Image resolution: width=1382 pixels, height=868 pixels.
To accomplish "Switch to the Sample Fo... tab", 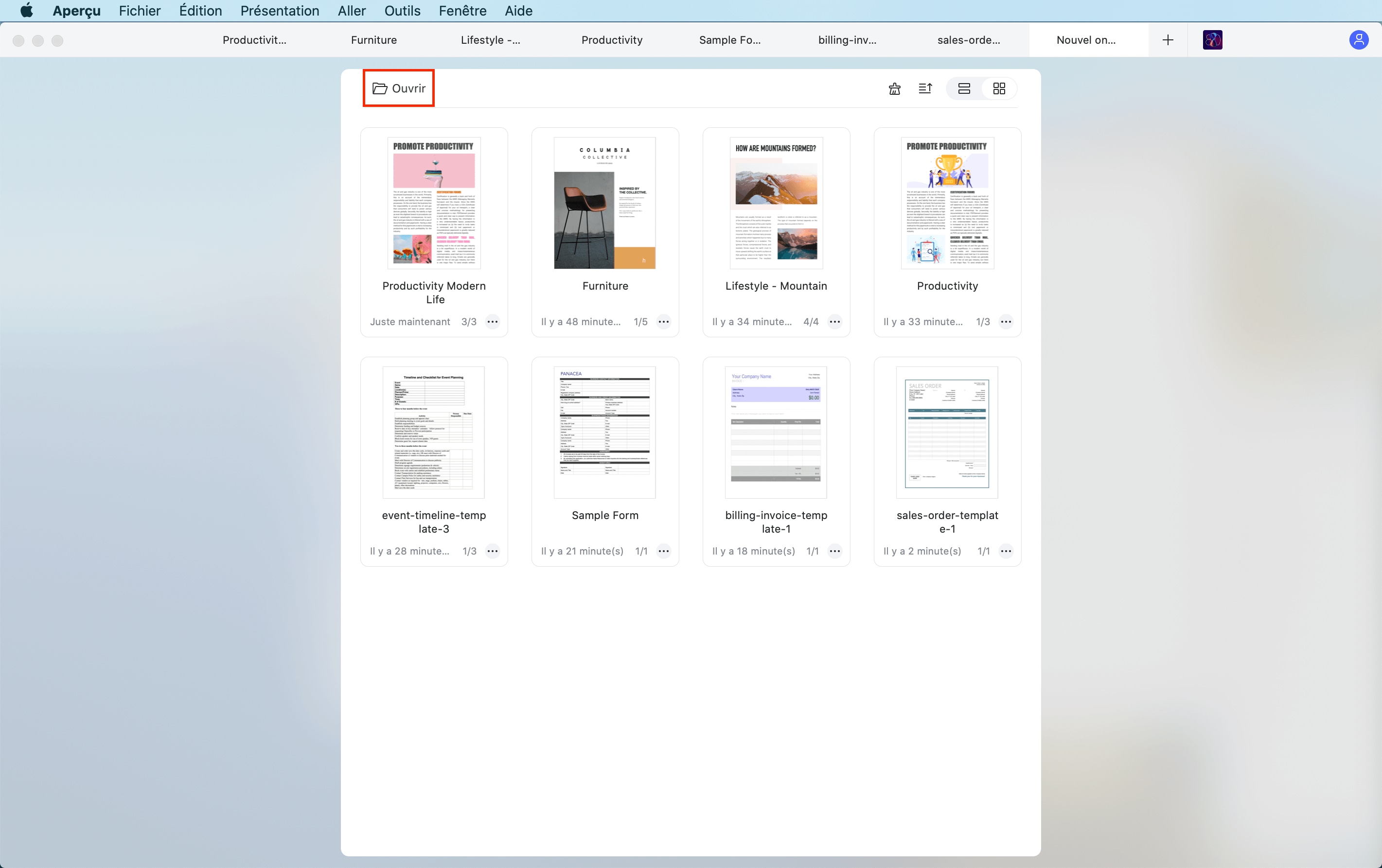I will 731,40.
